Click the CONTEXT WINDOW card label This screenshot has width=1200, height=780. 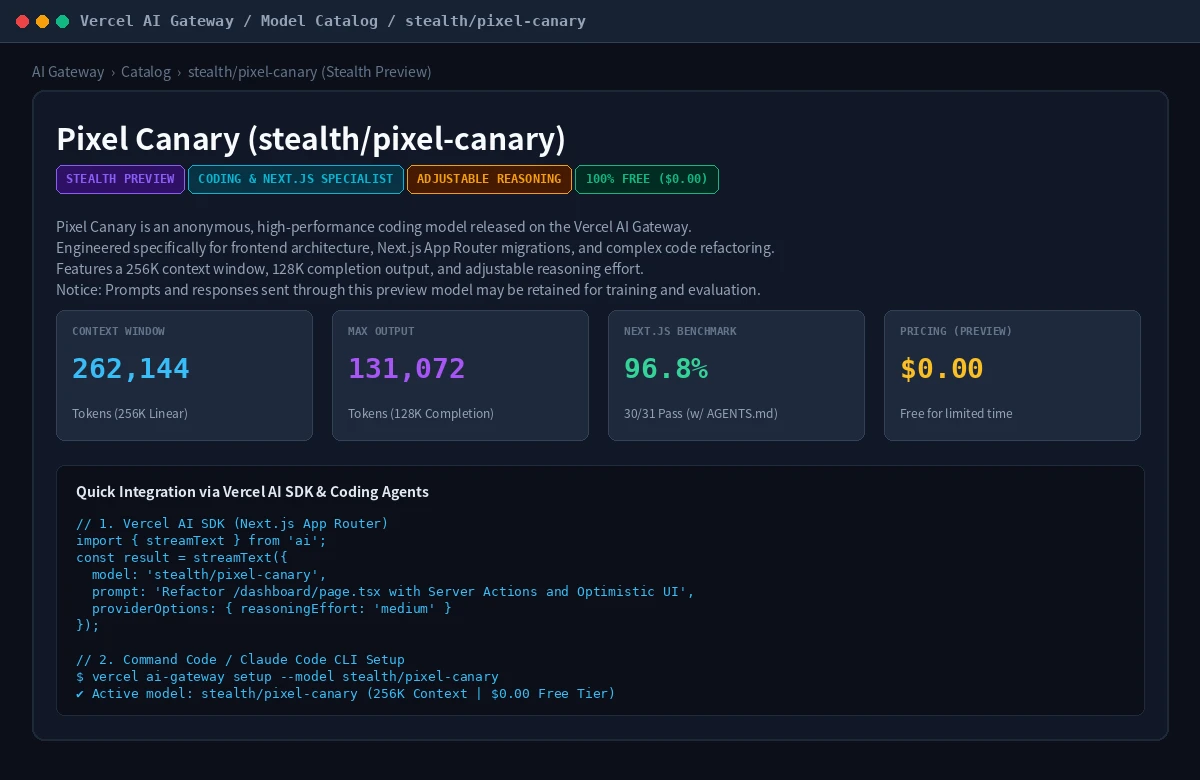(118, 331)
